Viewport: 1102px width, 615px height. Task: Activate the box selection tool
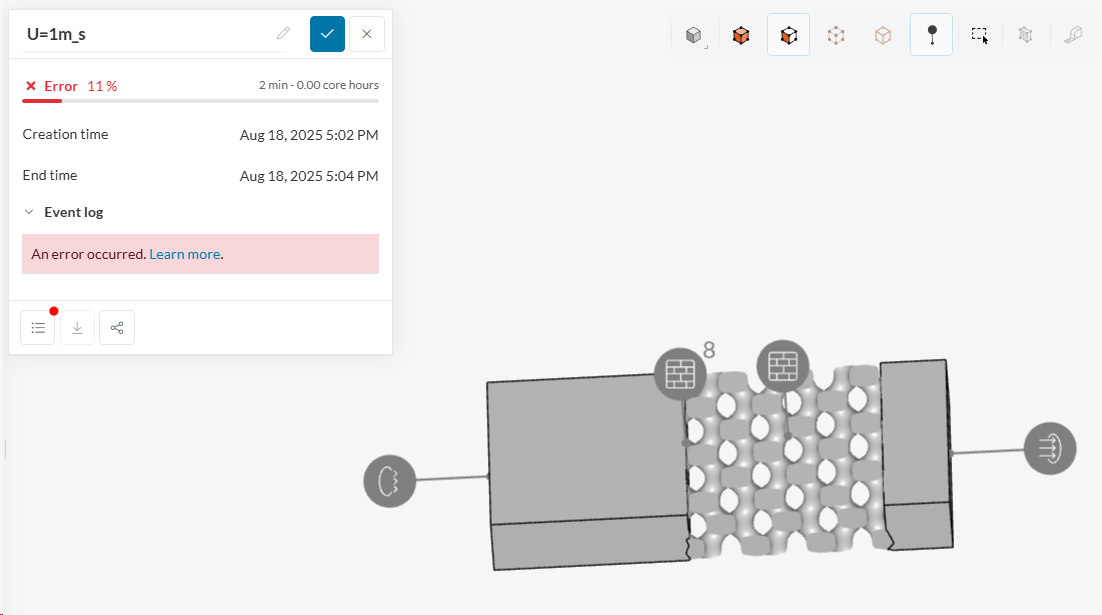coord(979,35)
